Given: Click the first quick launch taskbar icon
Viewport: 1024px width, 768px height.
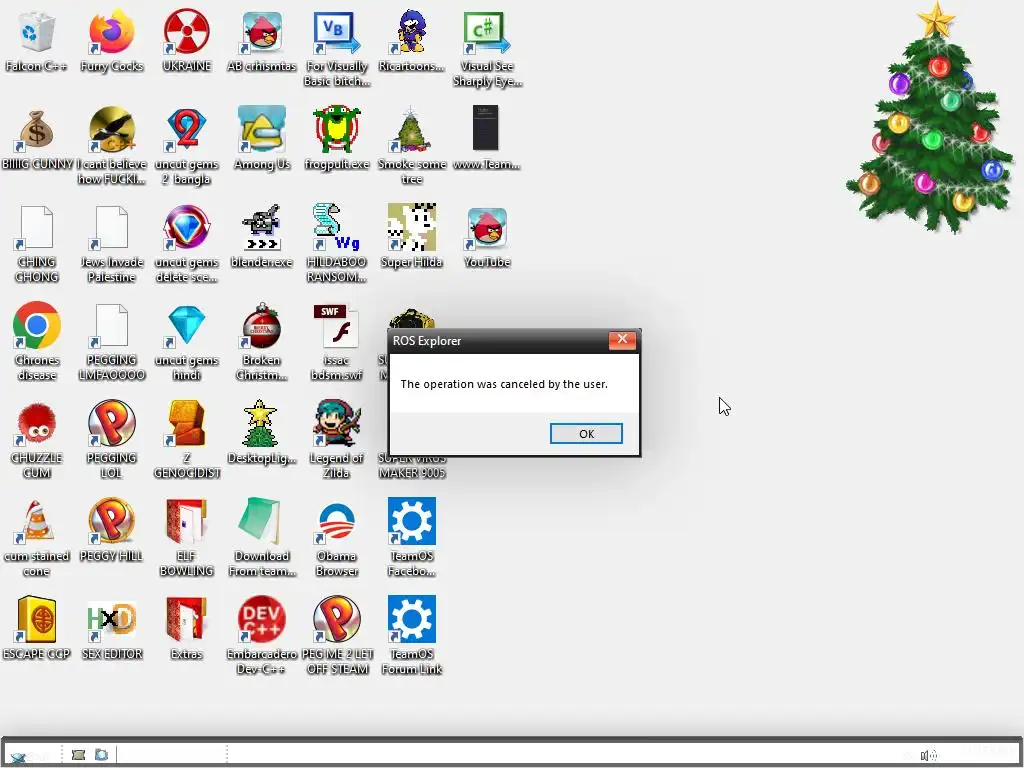Looking at the screenshot, I should tap(78, 755).
